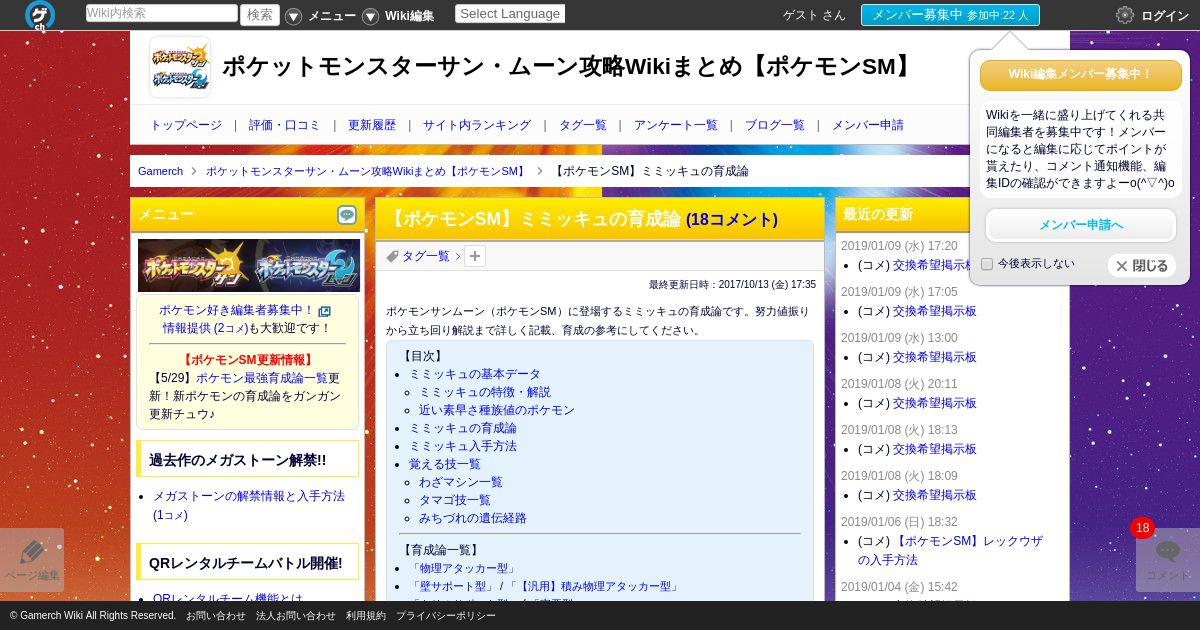Click the Pokemon Sun Moon wiki logo thumbnail
Image resolution: width=1200 pixels, height=630 pixels.
(x=180, y=67)
